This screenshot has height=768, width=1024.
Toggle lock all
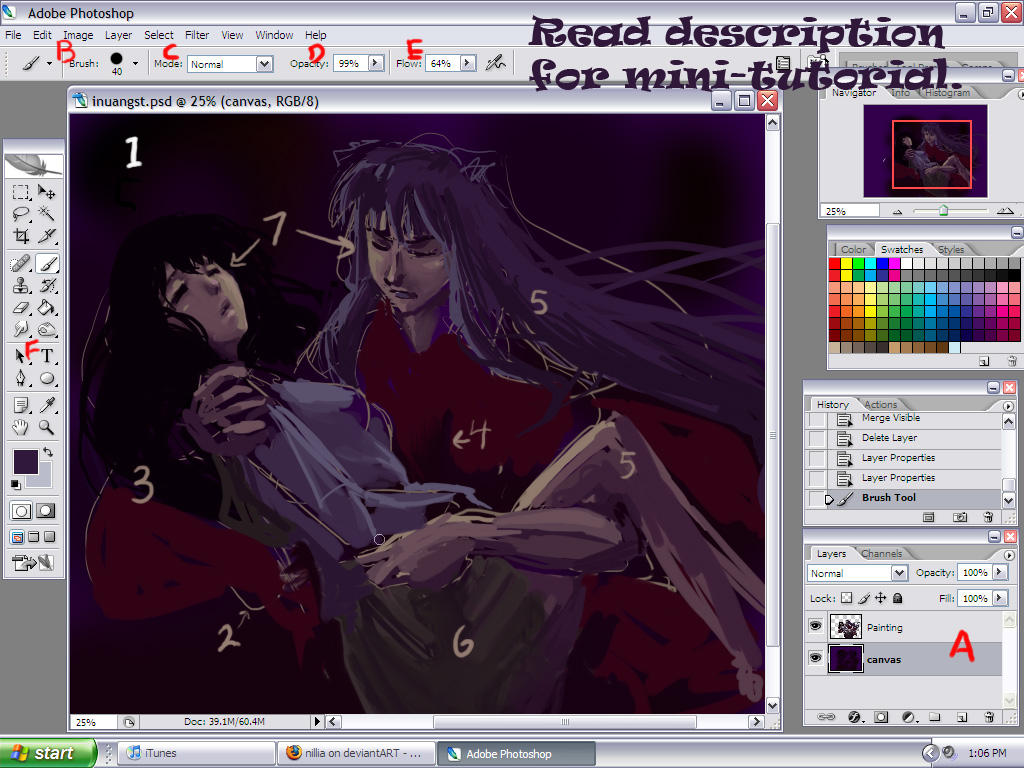pyautogui.click(x=897, y=598)
